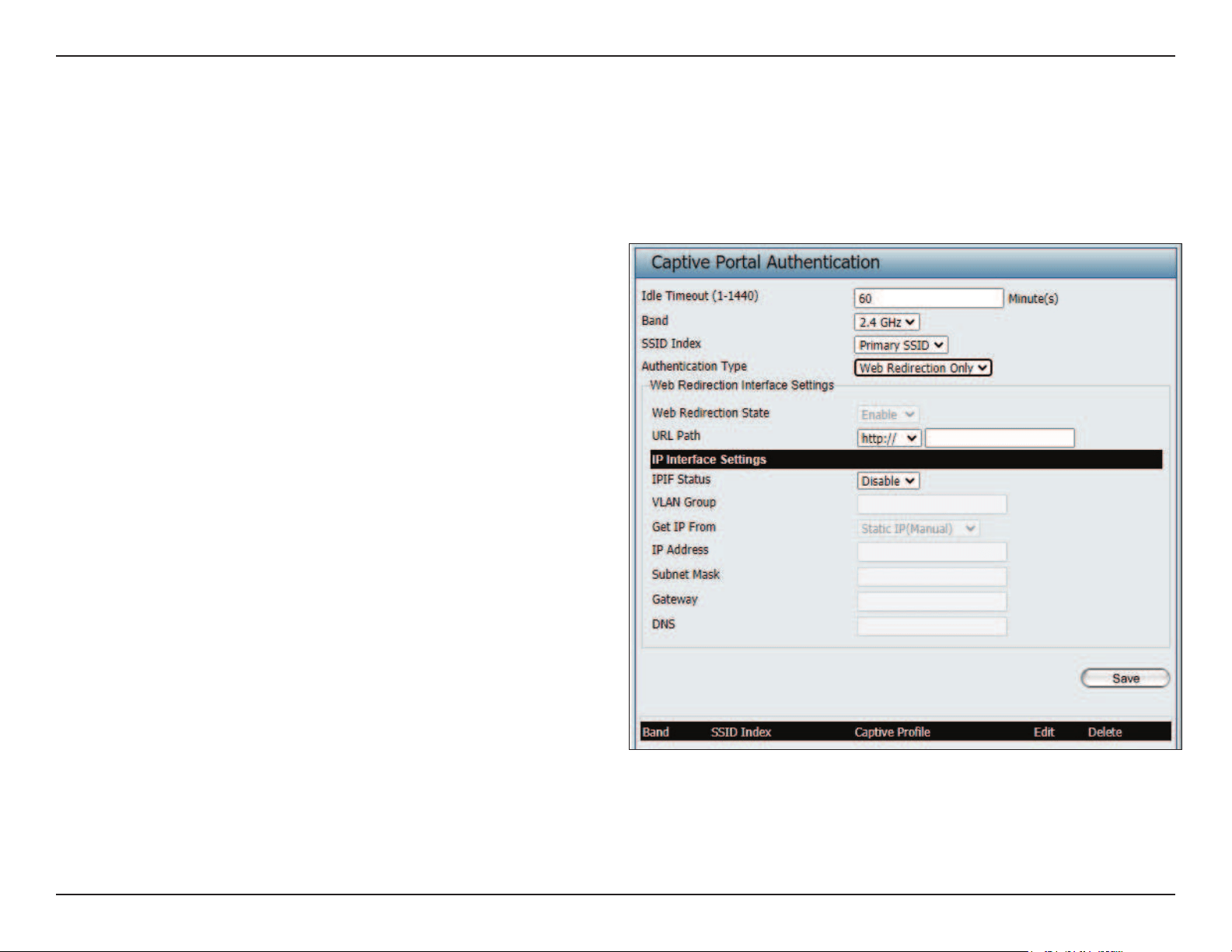Open the Get IP From dropdown
This screenshot has width=1232, height=952.
pyautogui.click(x=918, y=528)
